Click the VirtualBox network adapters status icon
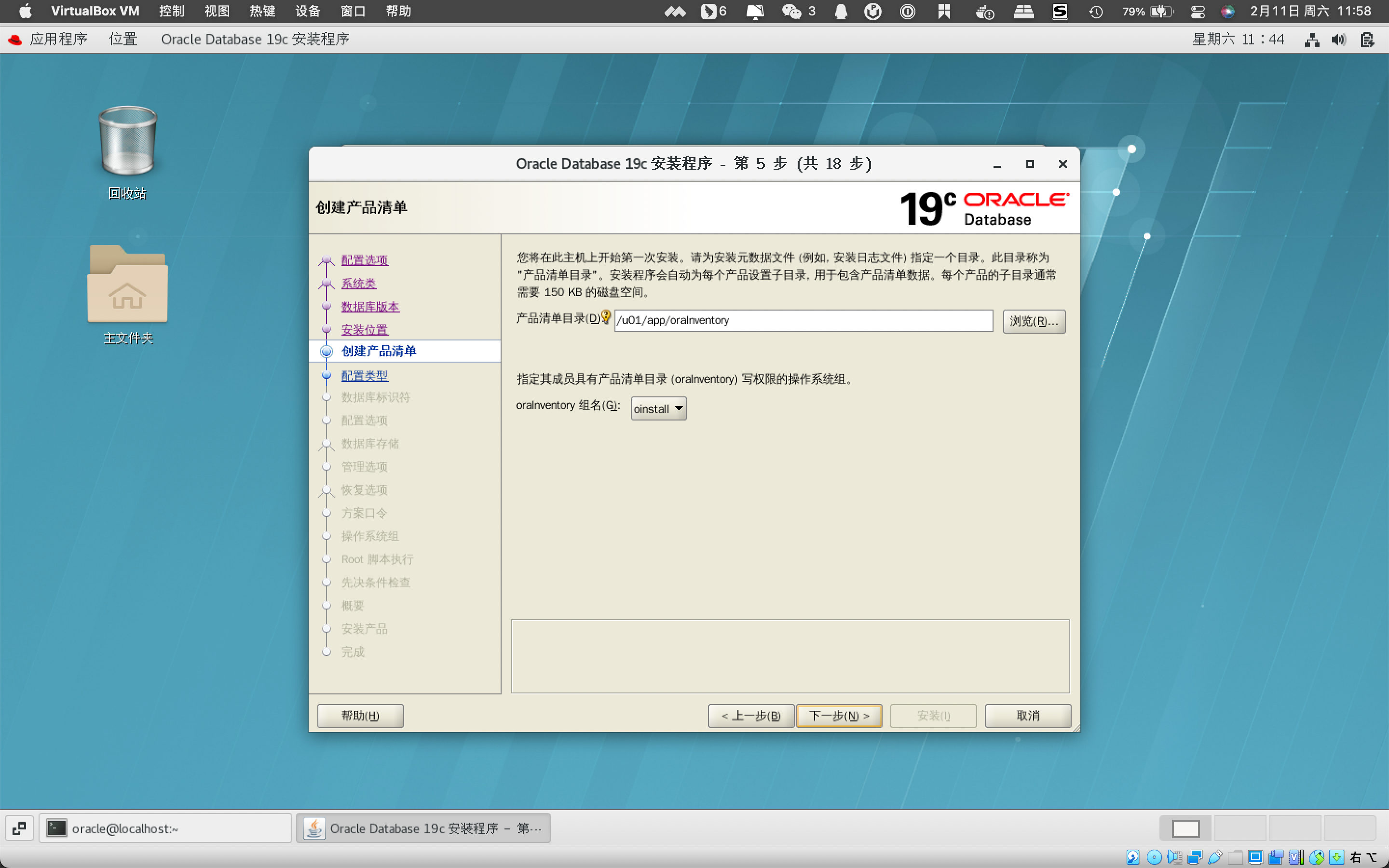Screen dimensions: 1389x868 [1195, 857]
